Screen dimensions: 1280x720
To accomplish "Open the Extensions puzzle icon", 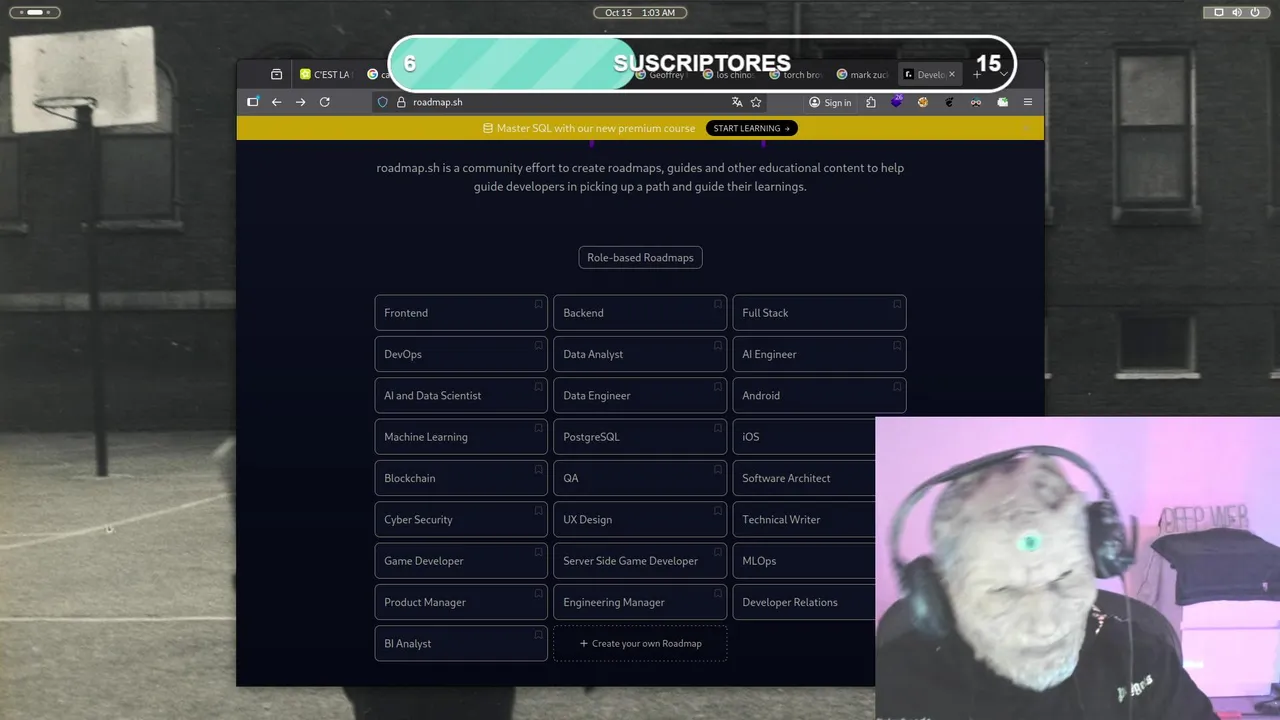I will pyautogui.click(x=871, y=102).
